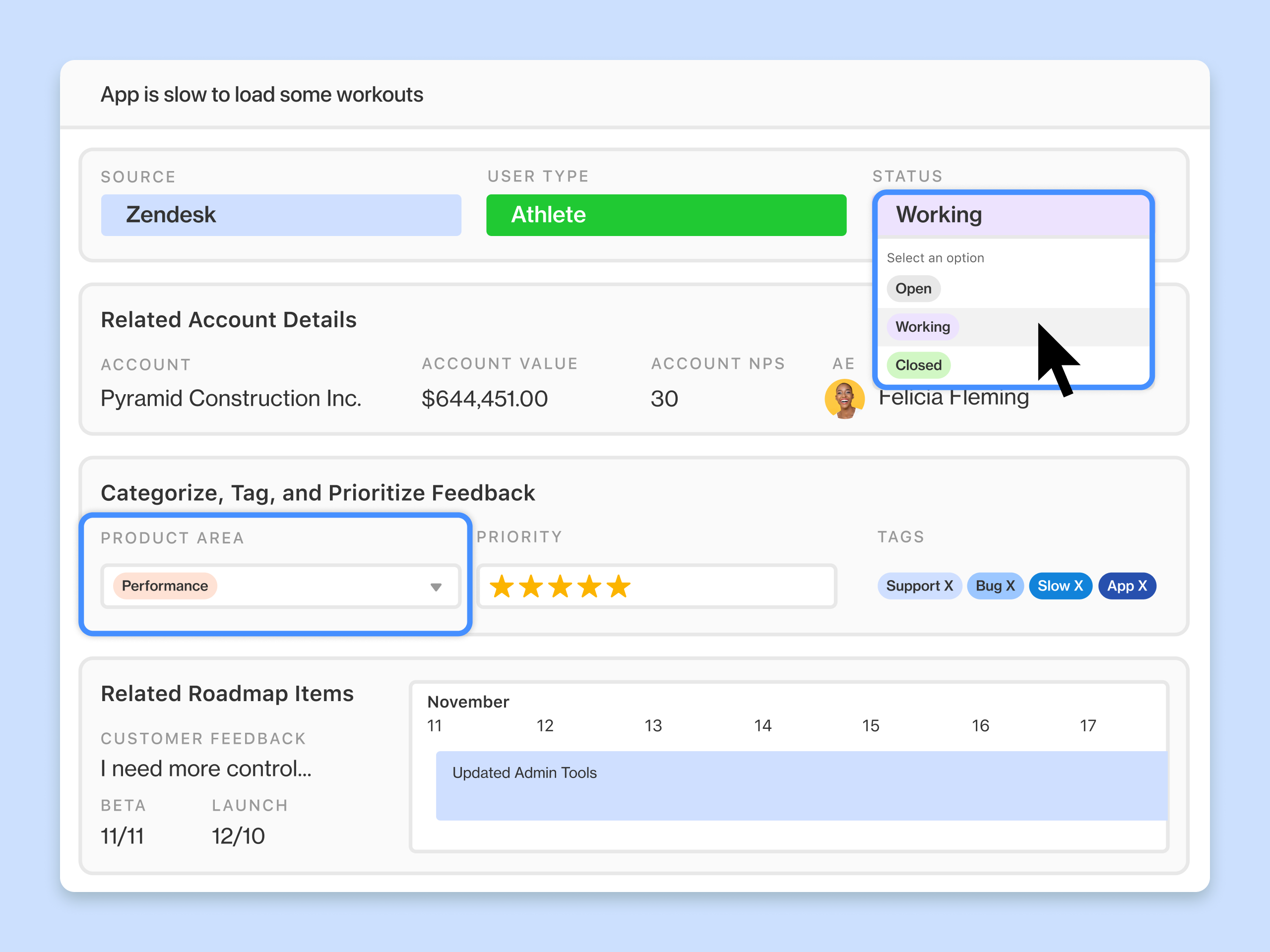The image size is (1270, 952).
Task: Click the Performance product area chip
Action: point(165,586)
